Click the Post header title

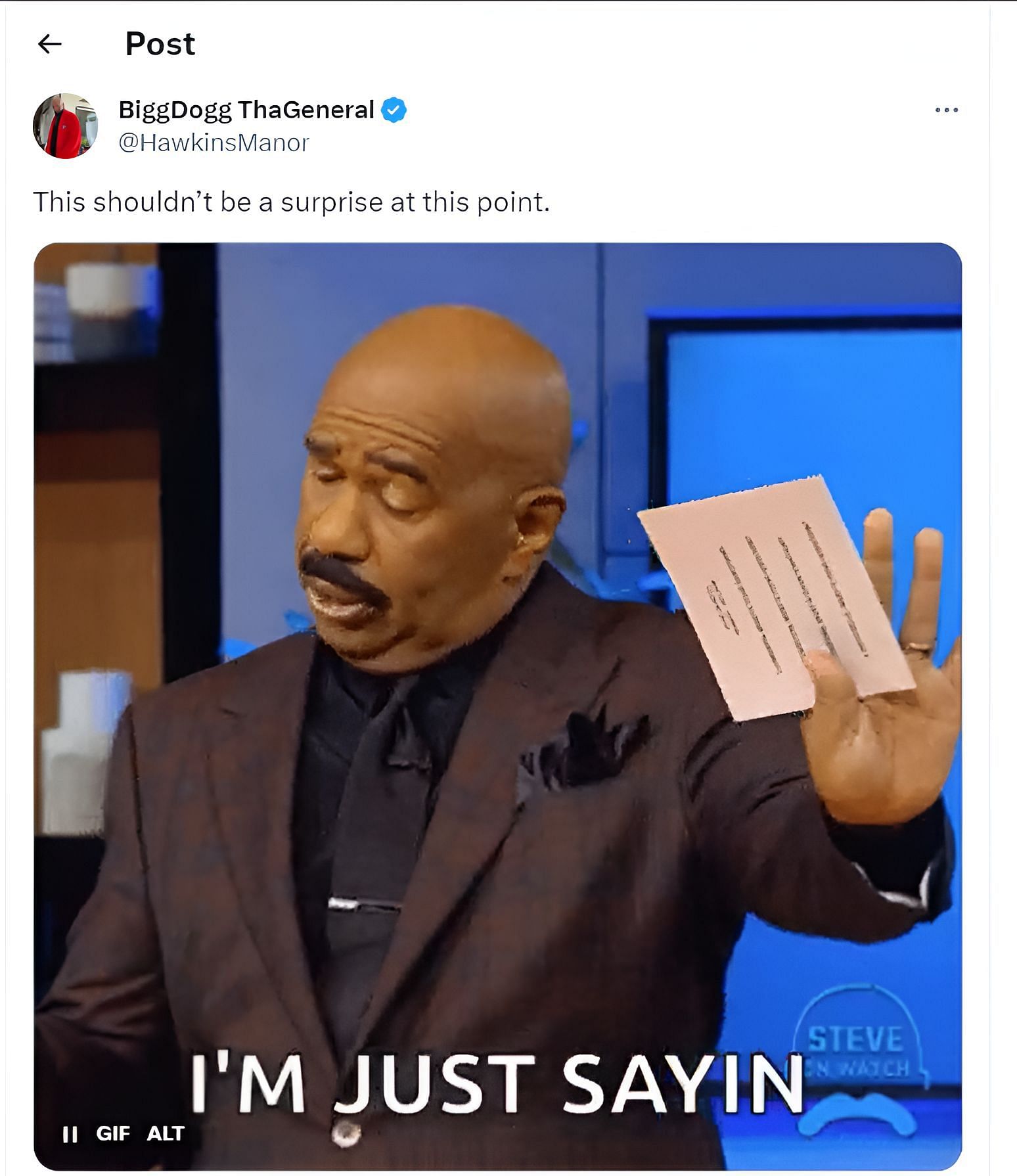pyautogui.click(x=160, y=44)
